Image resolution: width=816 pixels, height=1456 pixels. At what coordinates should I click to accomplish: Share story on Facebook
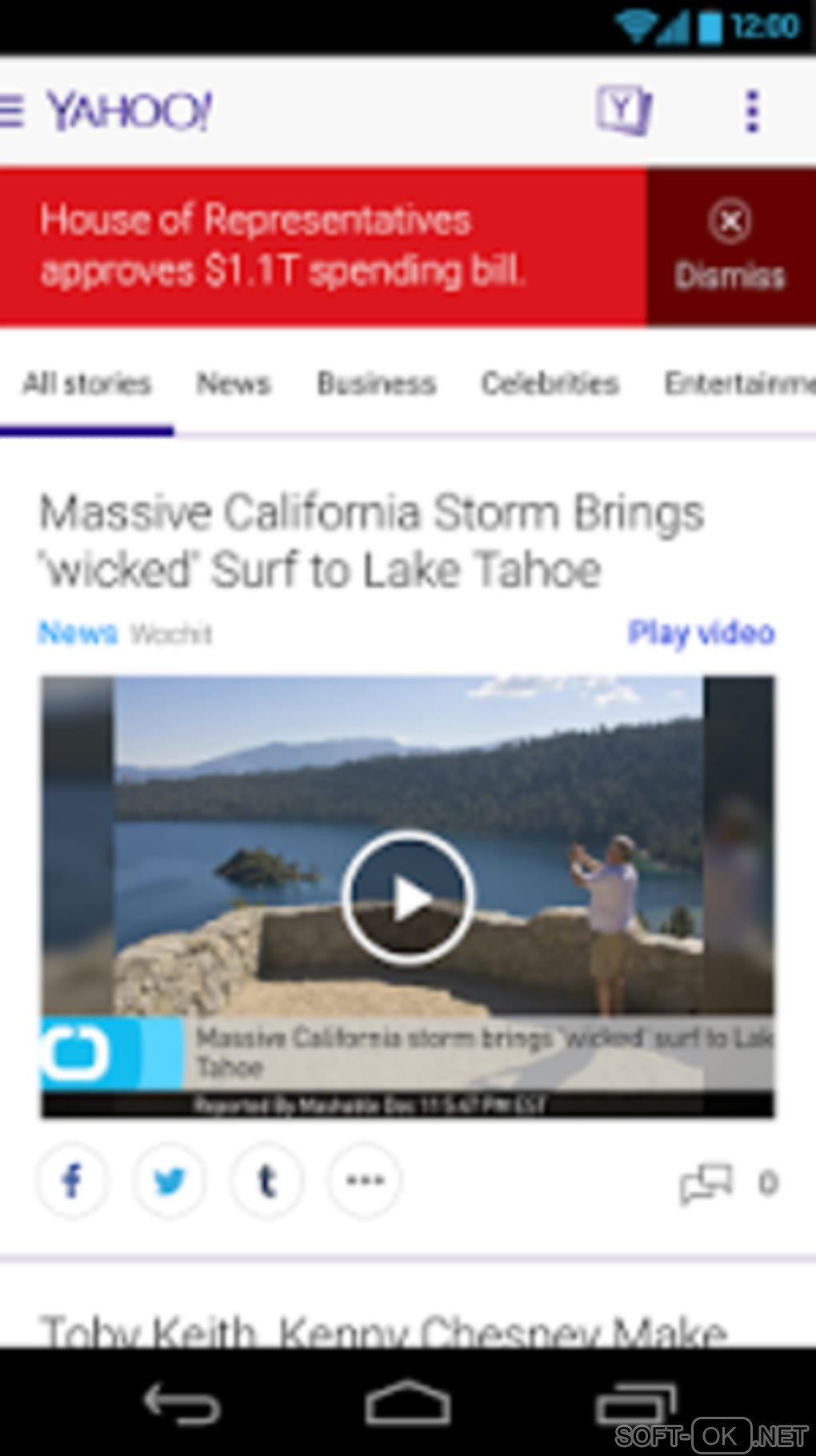pos(72,1181)
